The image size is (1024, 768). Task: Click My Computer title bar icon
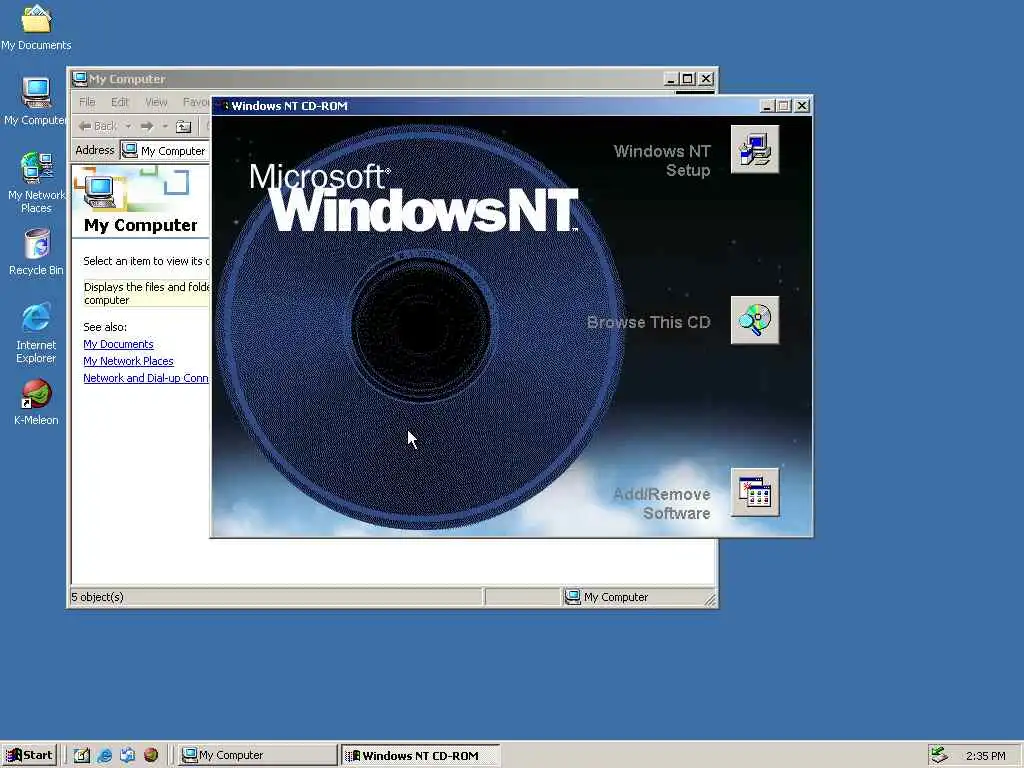coord(80,79)
